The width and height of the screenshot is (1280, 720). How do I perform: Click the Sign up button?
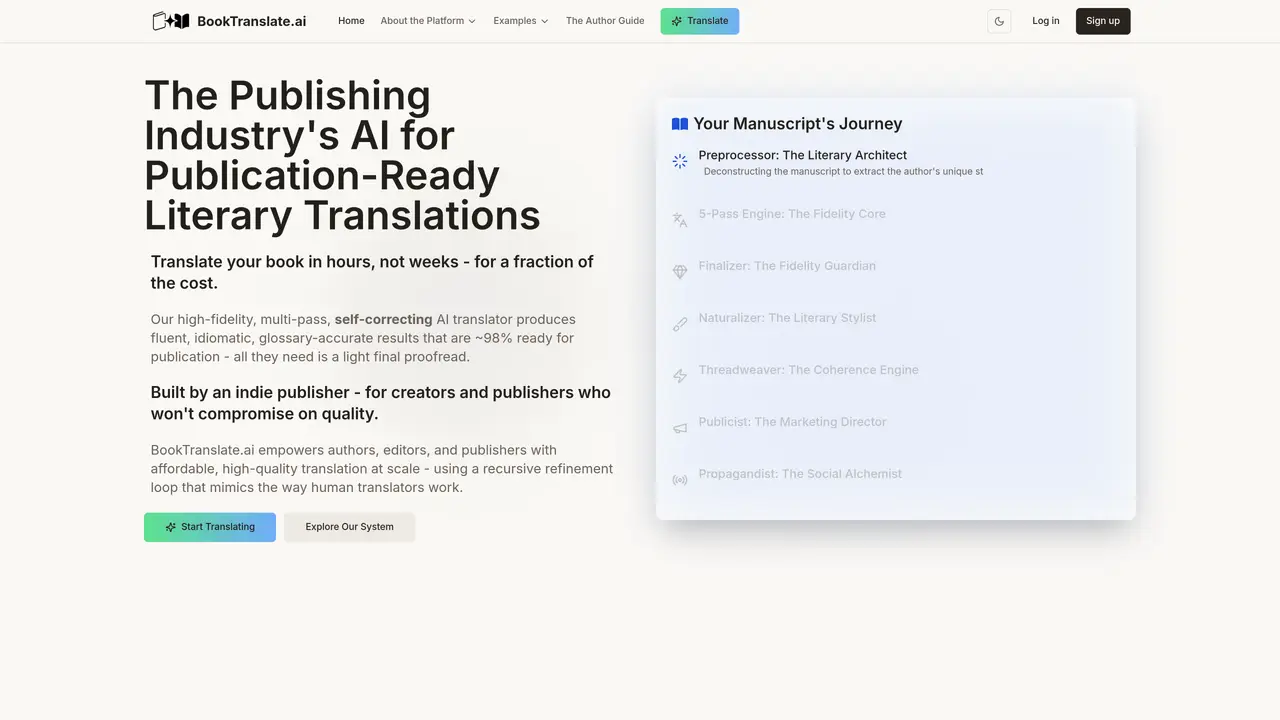pyautogui.click(x=1103, y=21)
